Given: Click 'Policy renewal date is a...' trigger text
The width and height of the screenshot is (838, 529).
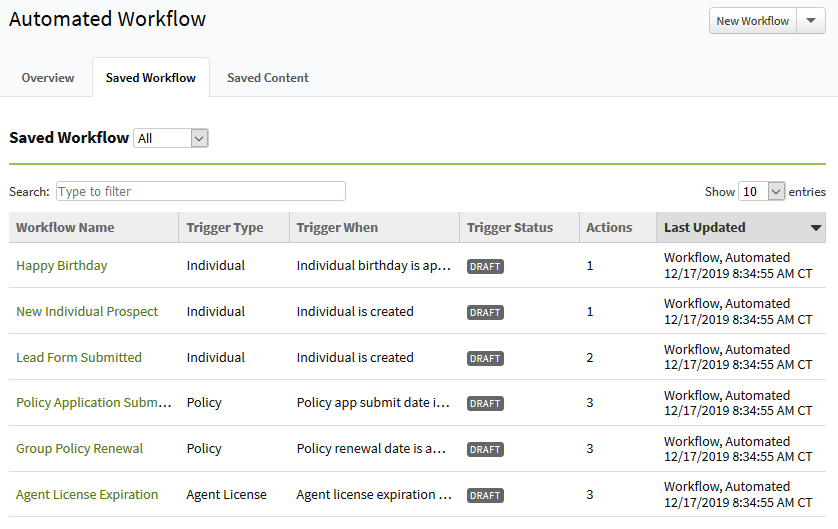Looking at the screenshot, I should click(371, 448).
